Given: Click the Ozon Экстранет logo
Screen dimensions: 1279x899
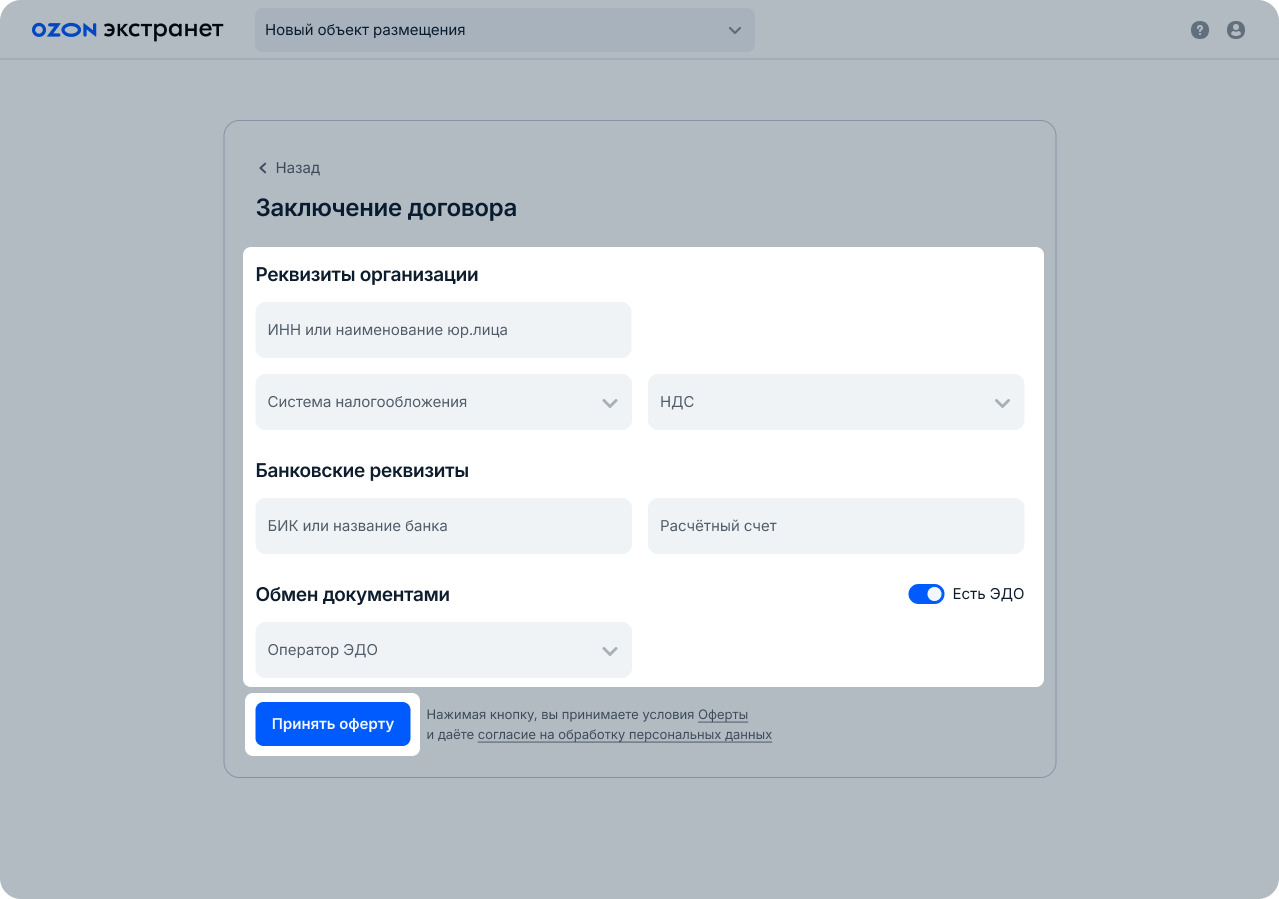Looking at the screenshot, I should (x=127, y=30).
